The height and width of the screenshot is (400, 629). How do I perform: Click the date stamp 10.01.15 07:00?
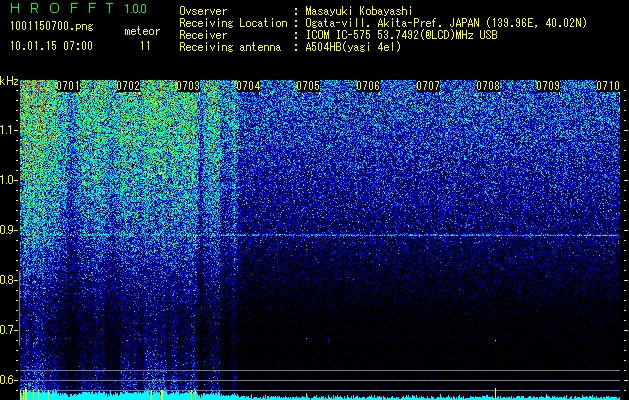point(51,46)
